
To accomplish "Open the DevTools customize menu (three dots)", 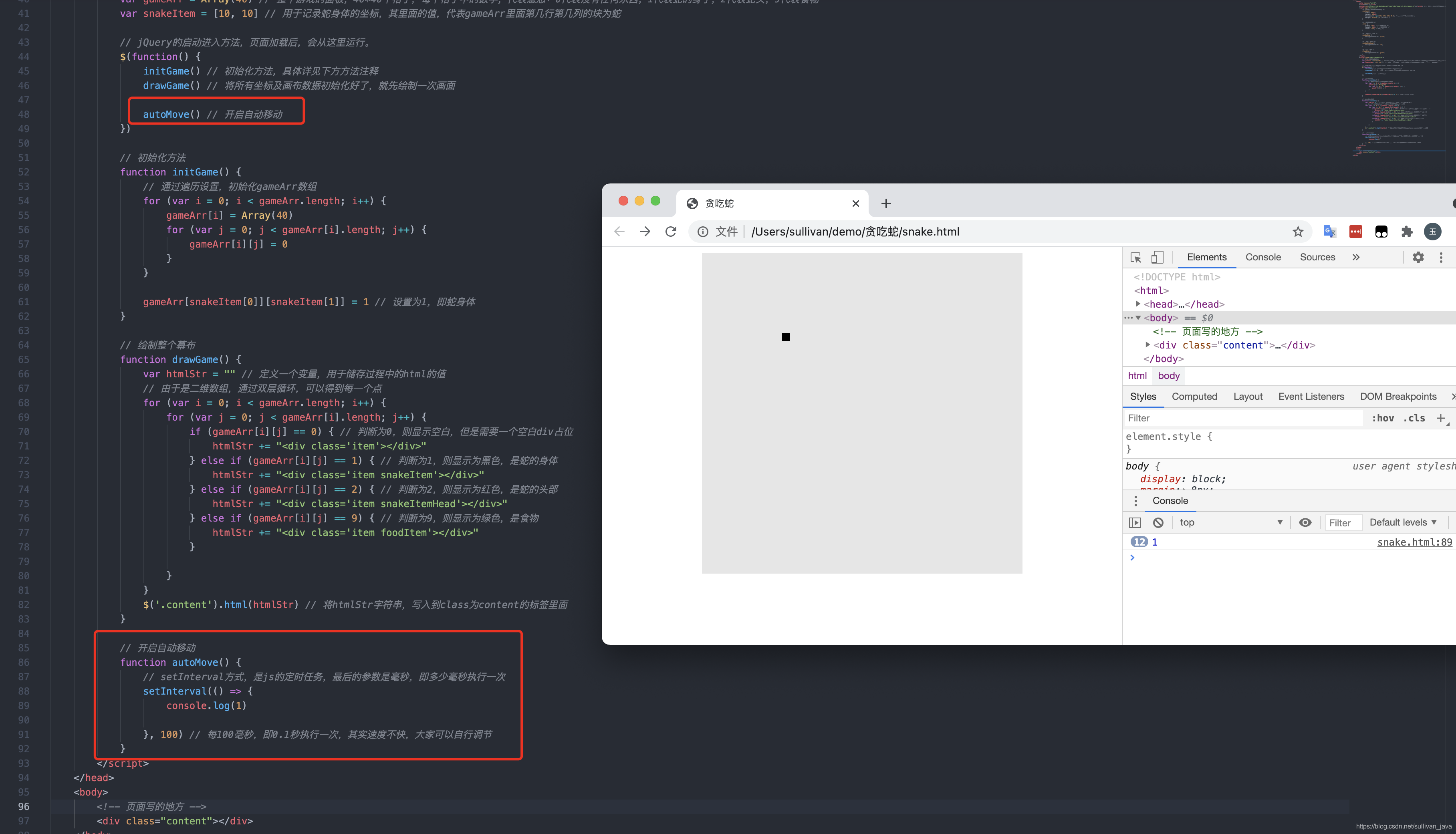I will pos(1441,257).
